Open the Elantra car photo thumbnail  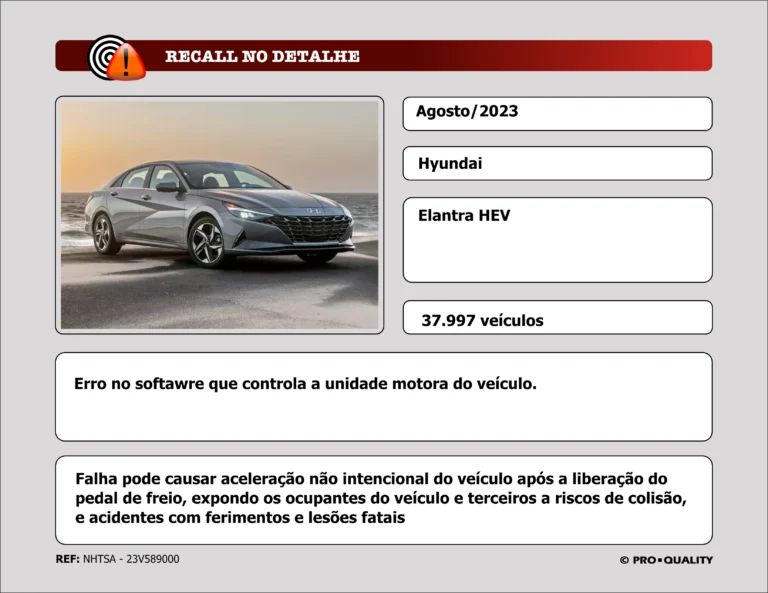(x=220, y=215)
